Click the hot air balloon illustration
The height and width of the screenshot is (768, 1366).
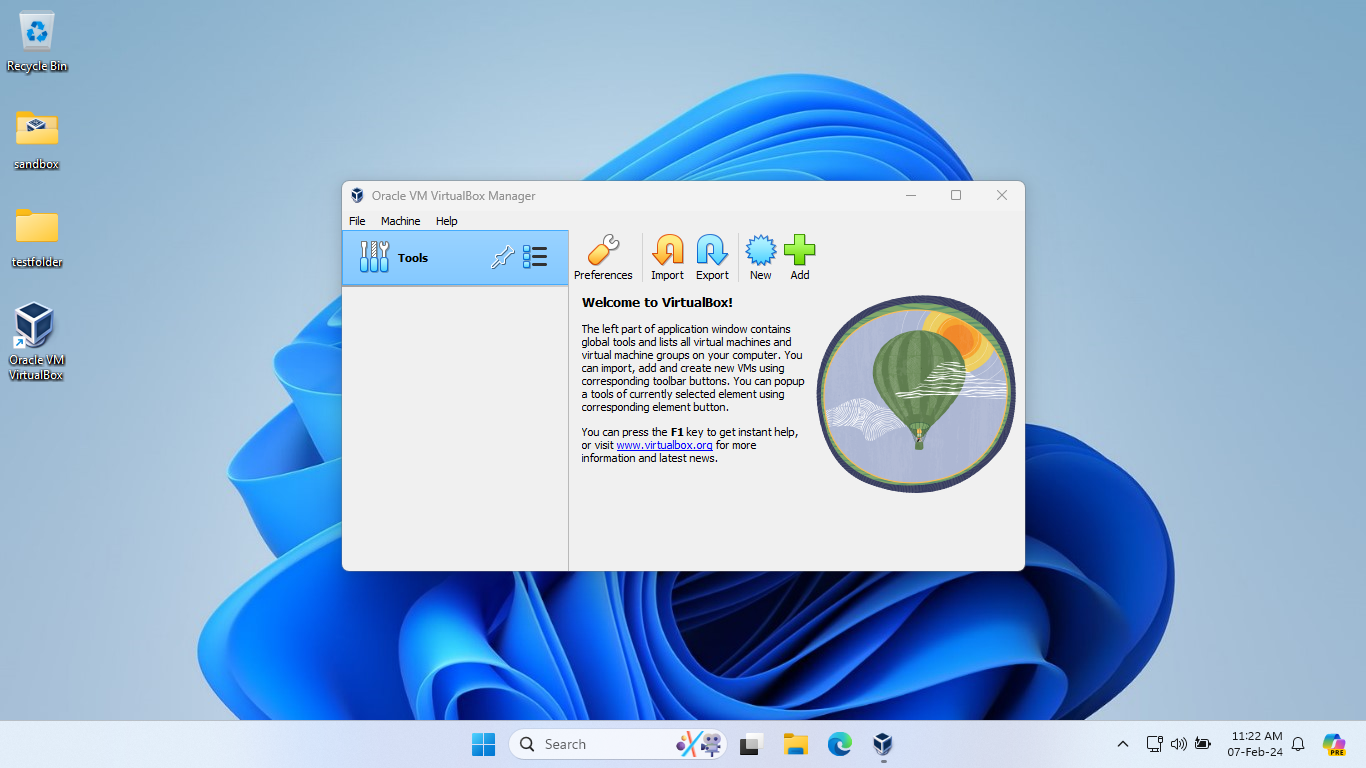click(x=916, y=394)
